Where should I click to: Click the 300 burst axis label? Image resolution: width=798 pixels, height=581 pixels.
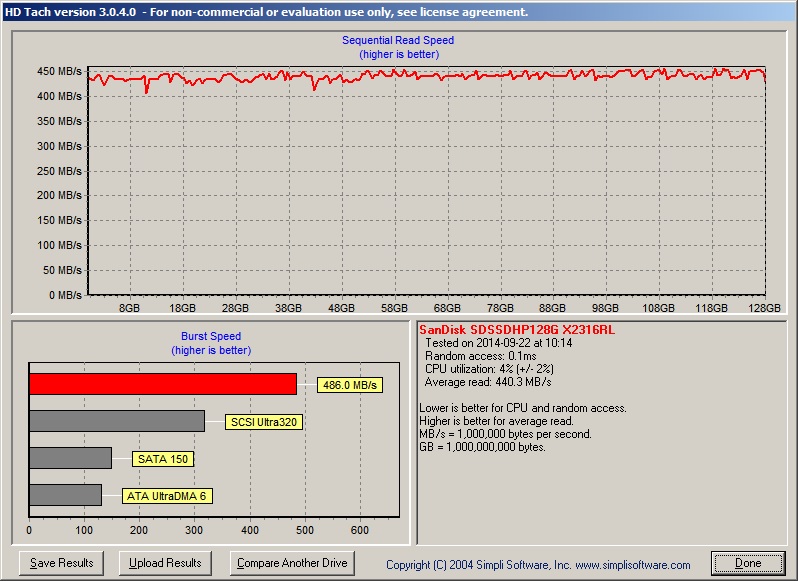click(194, 530)
